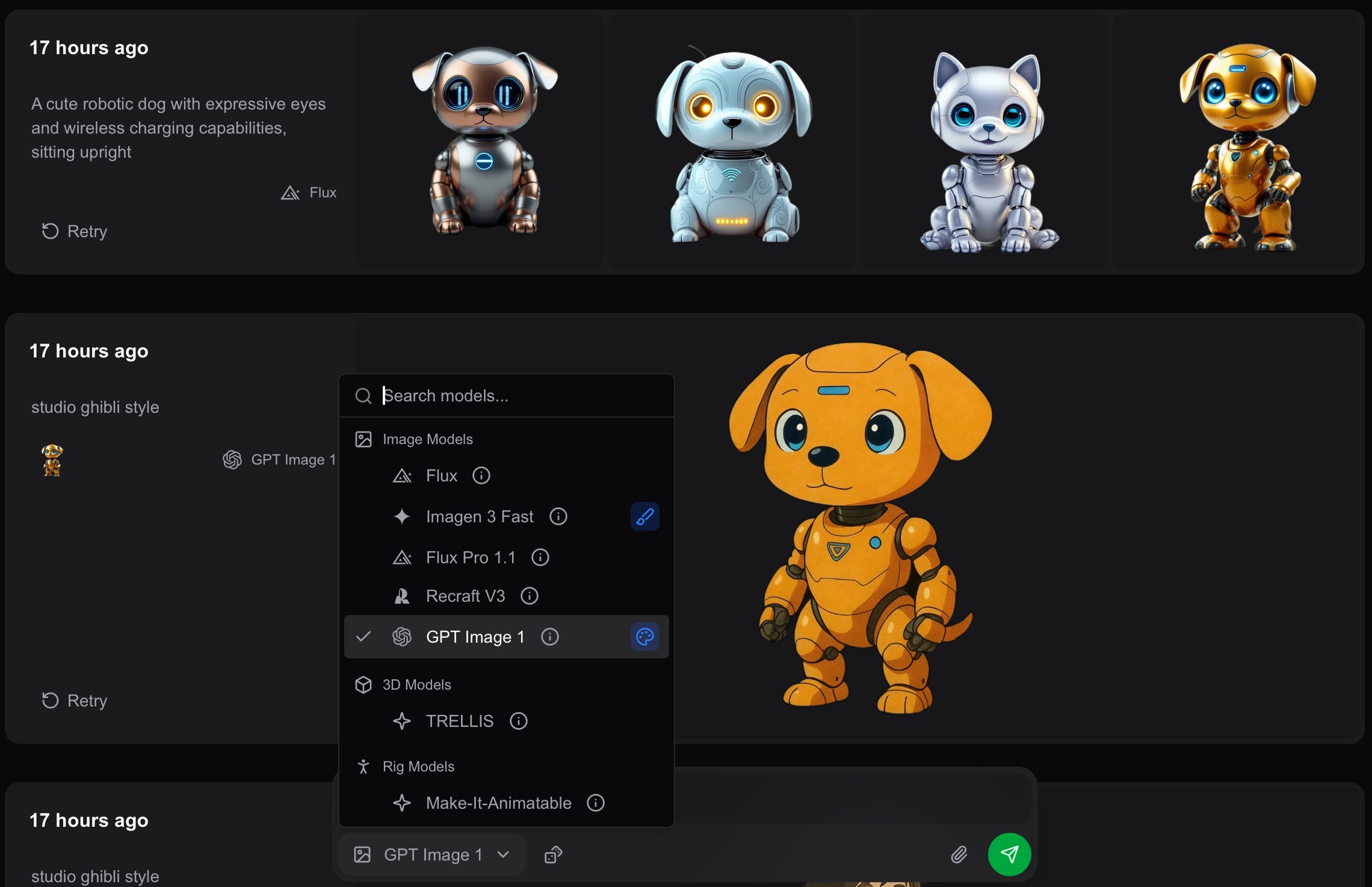Click the paperclip attachment icon
1372x887 pixels.
959,854
